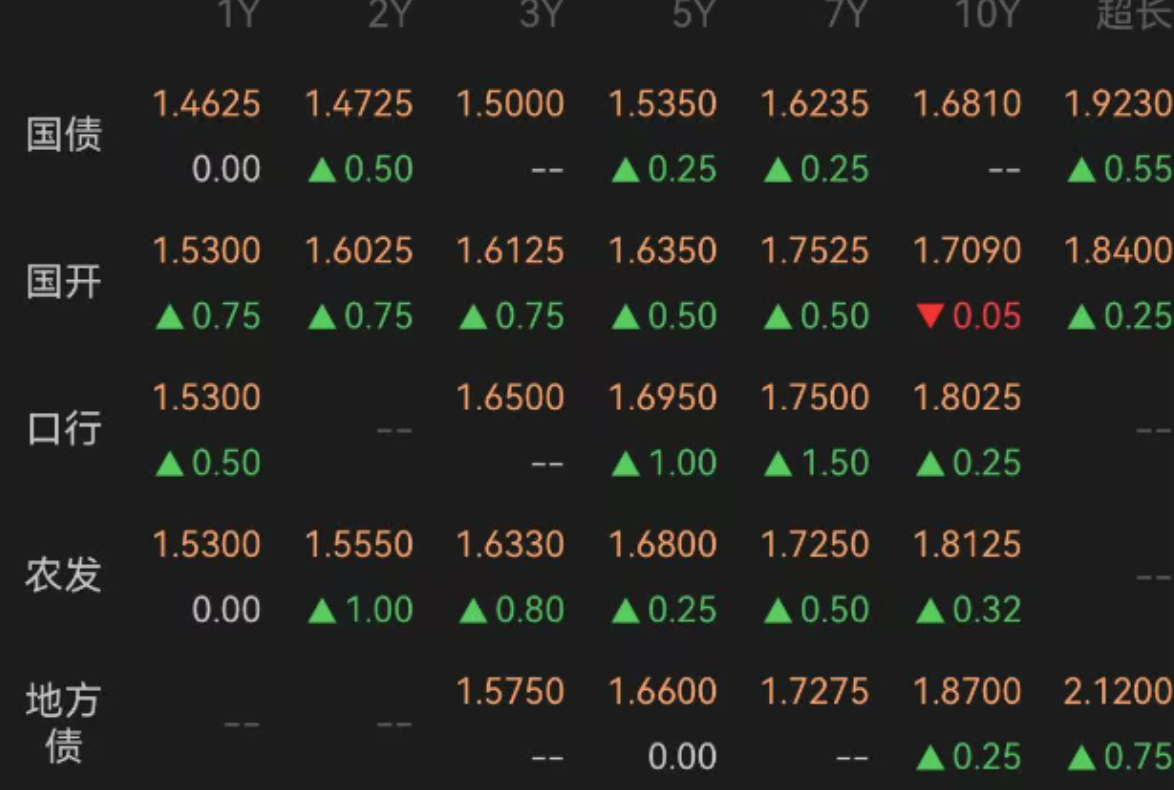
Task: Open the 国开 10Y yield 1.7090
Action: (967, 251)
